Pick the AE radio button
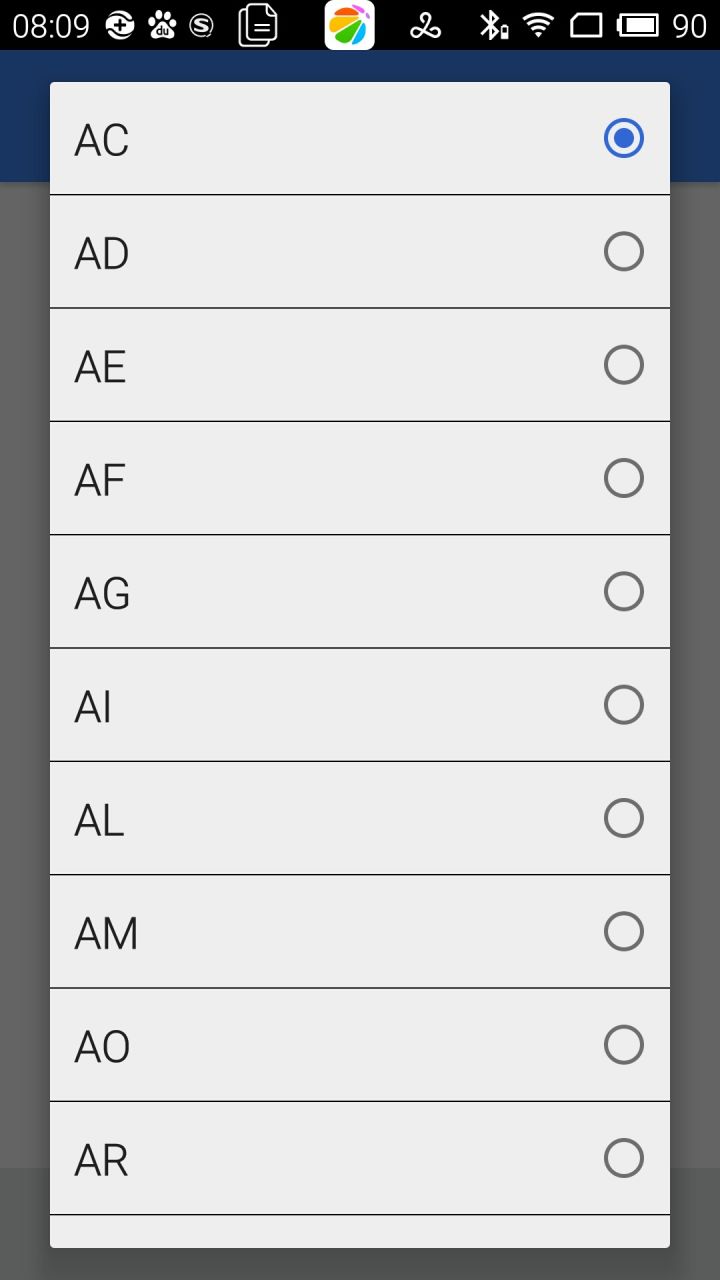This screenshot has width=720, height=1280. pyautogui.click(x=624, y=365)
